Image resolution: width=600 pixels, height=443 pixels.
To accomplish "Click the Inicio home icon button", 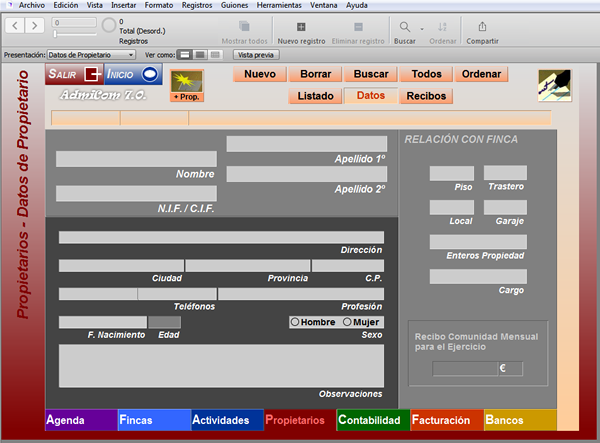I will (x=133, y=74).
